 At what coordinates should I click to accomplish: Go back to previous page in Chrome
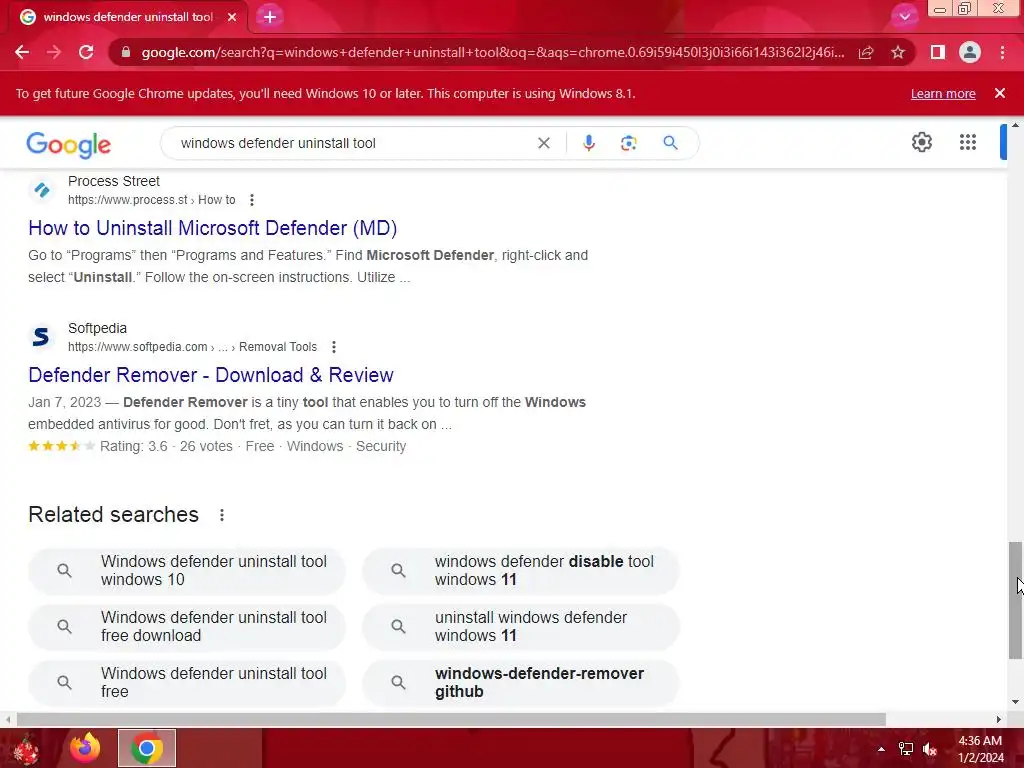[22, 52]
